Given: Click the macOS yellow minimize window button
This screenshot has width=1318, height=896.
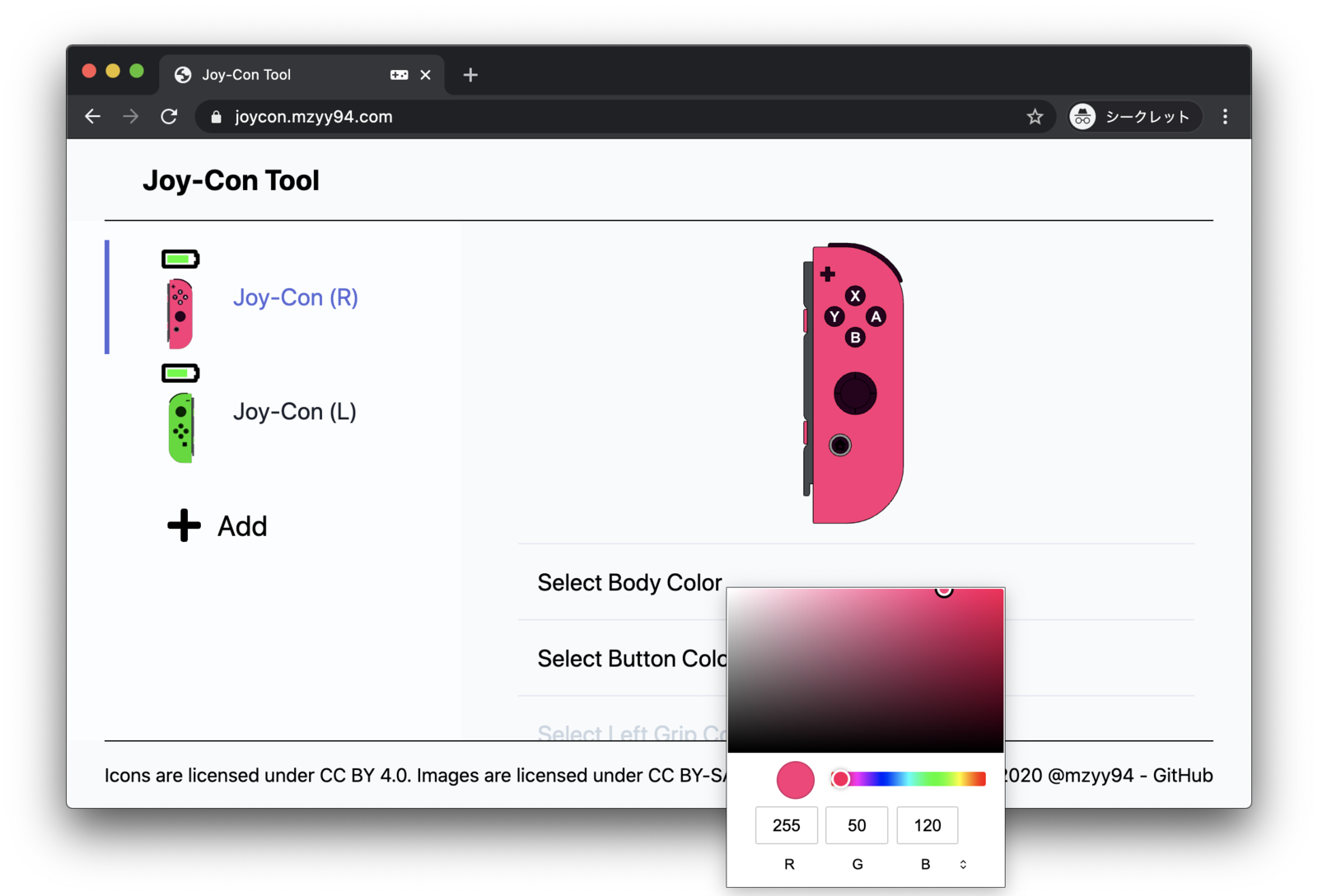Looking at the screenshot, I should click(113, 71).
